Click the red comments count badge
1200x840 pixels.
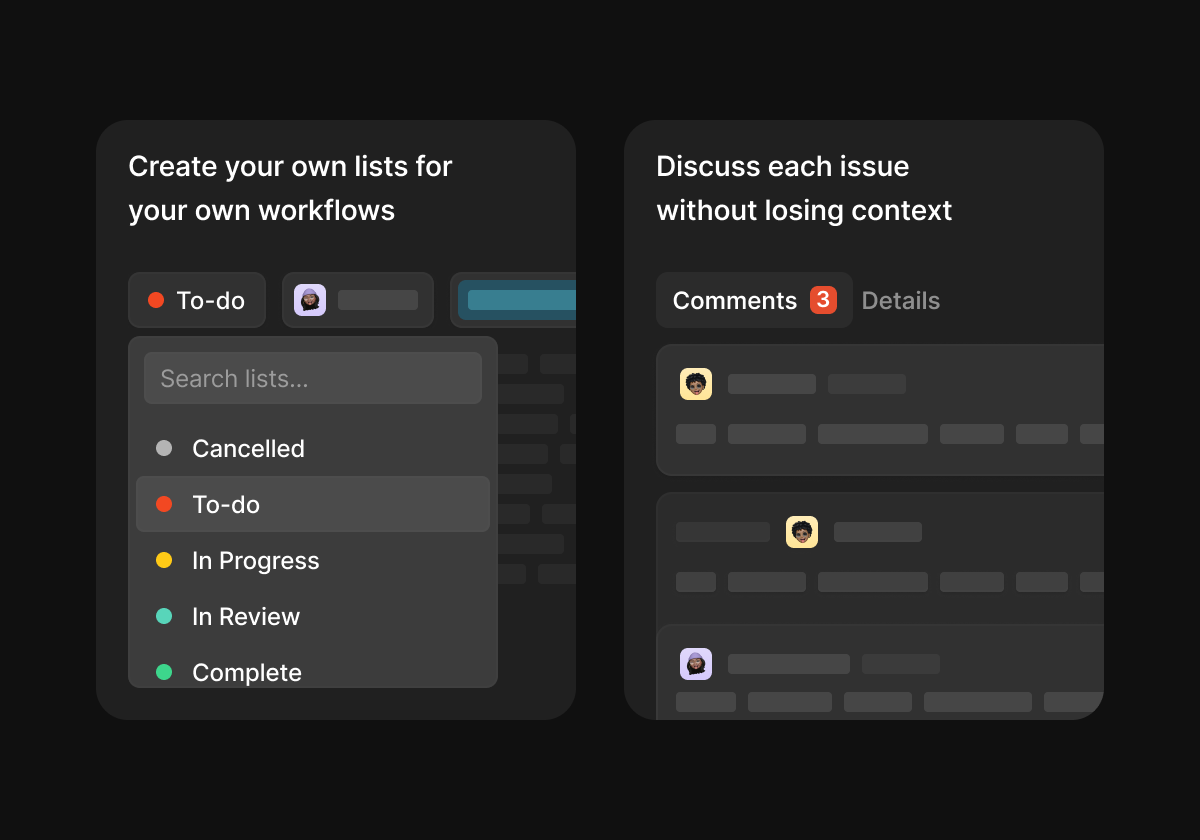[823, 300]
